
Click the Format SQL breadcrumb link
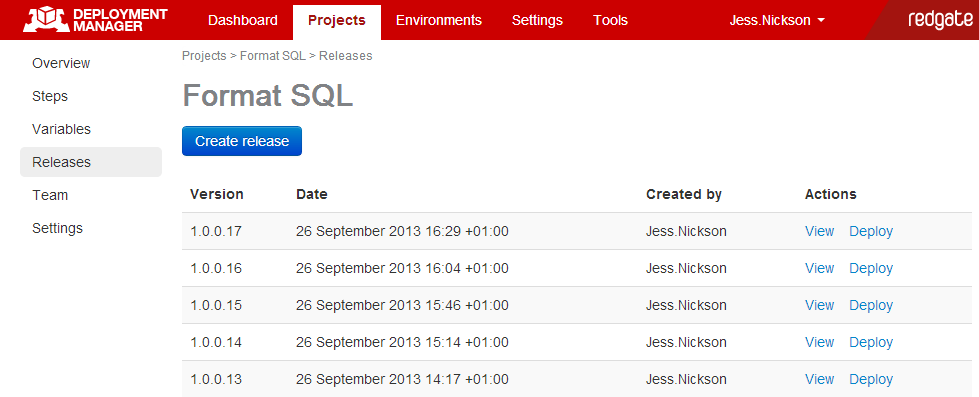[273, 56]
